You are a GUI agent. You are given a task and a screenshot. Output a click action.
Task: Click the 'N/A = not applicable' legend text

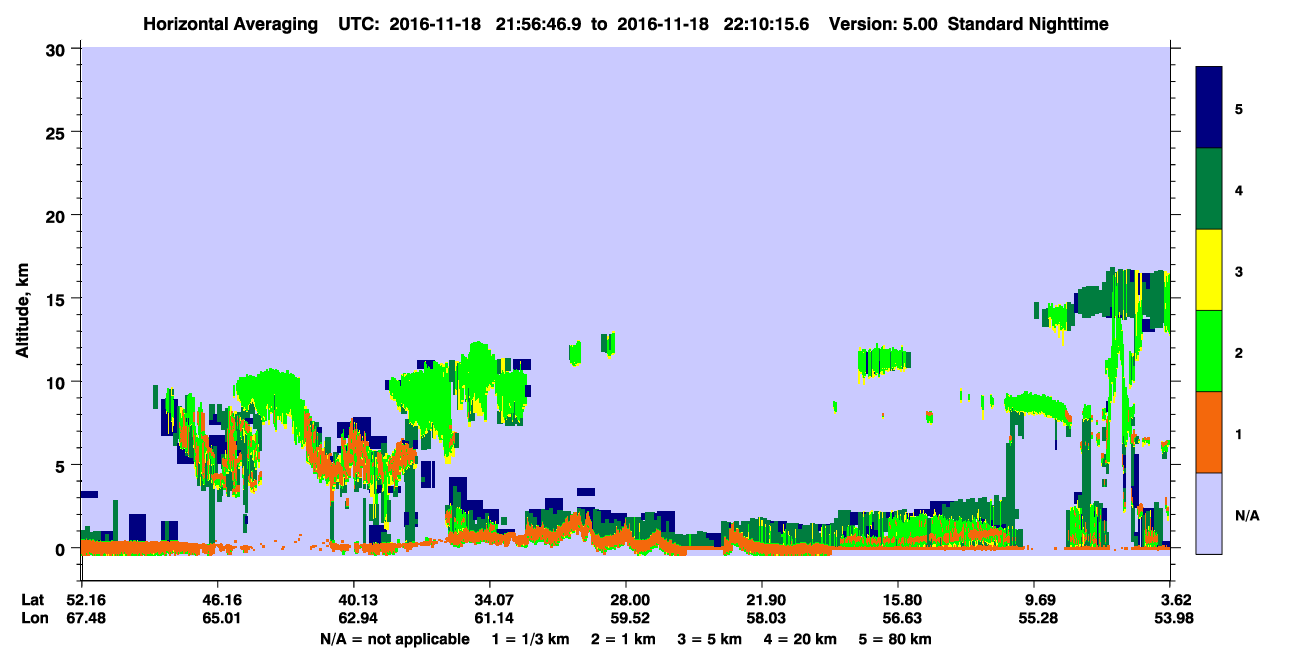(x=395, y=639)
